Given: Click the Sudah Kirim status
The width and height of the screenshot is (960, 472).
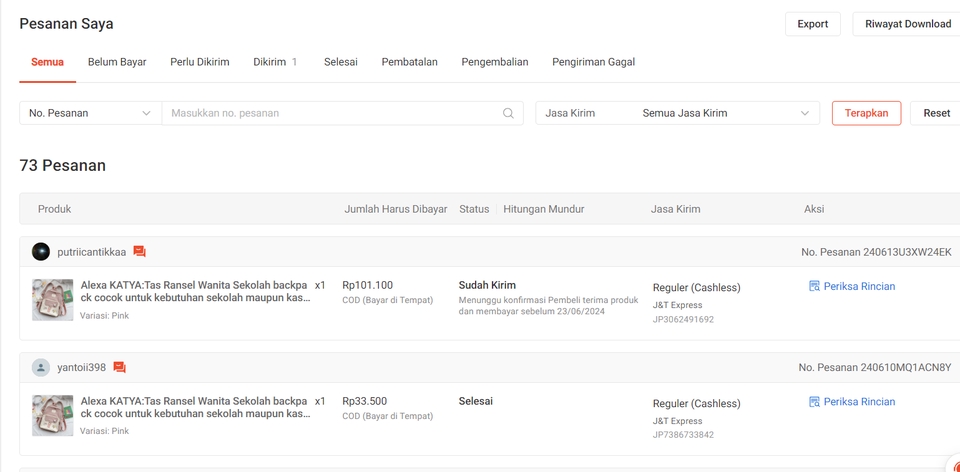Looking at the screenshot, I should [x=487, y=285].
